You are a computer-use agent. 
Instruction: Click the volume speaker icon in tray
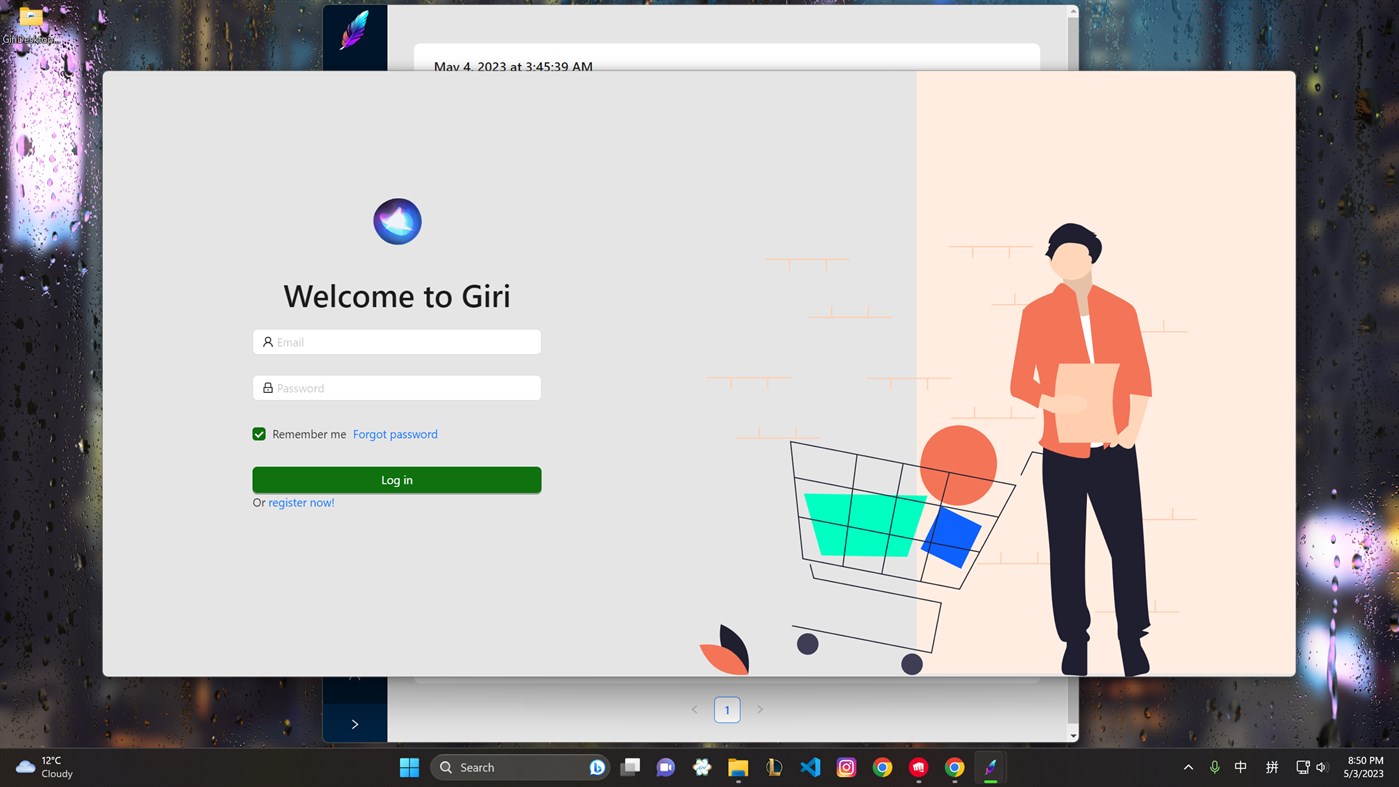(1321, 767)
